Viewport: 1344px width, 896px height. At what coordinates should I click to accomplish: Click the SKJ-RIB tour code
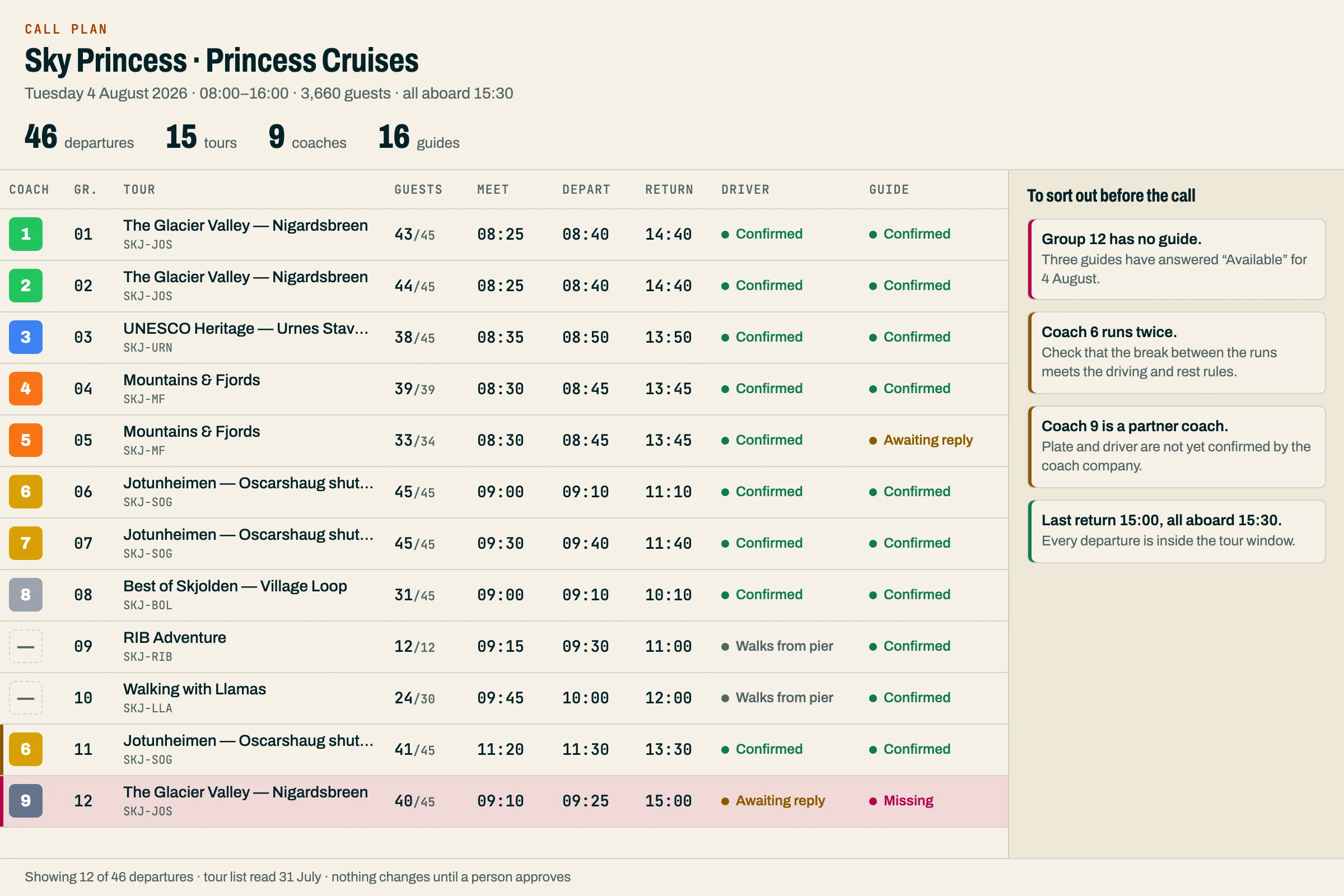coord(148,657)
